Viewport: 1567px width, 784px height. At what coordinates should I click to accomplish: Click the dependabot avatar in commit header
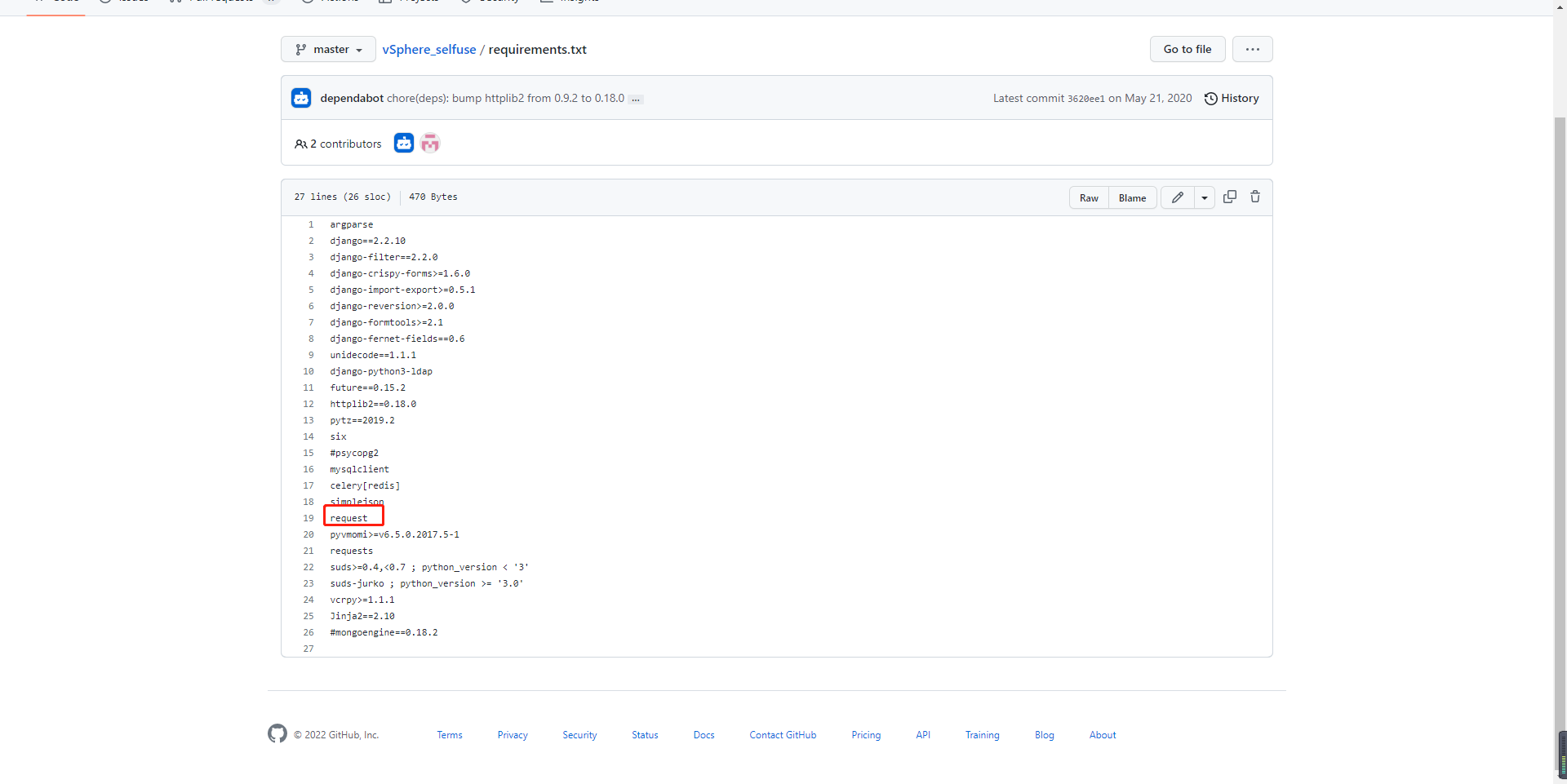301,98
